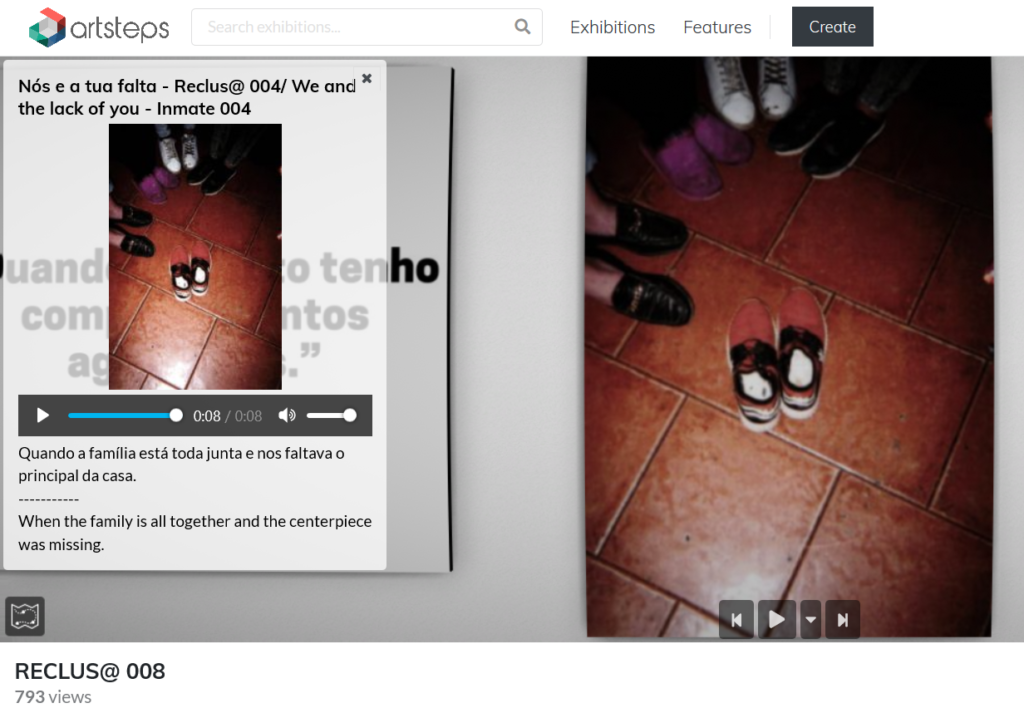Click the 'RECLUS@ 008' exhibition title
Viewport: 1024px width, 708px height.
tap(90, 671)
